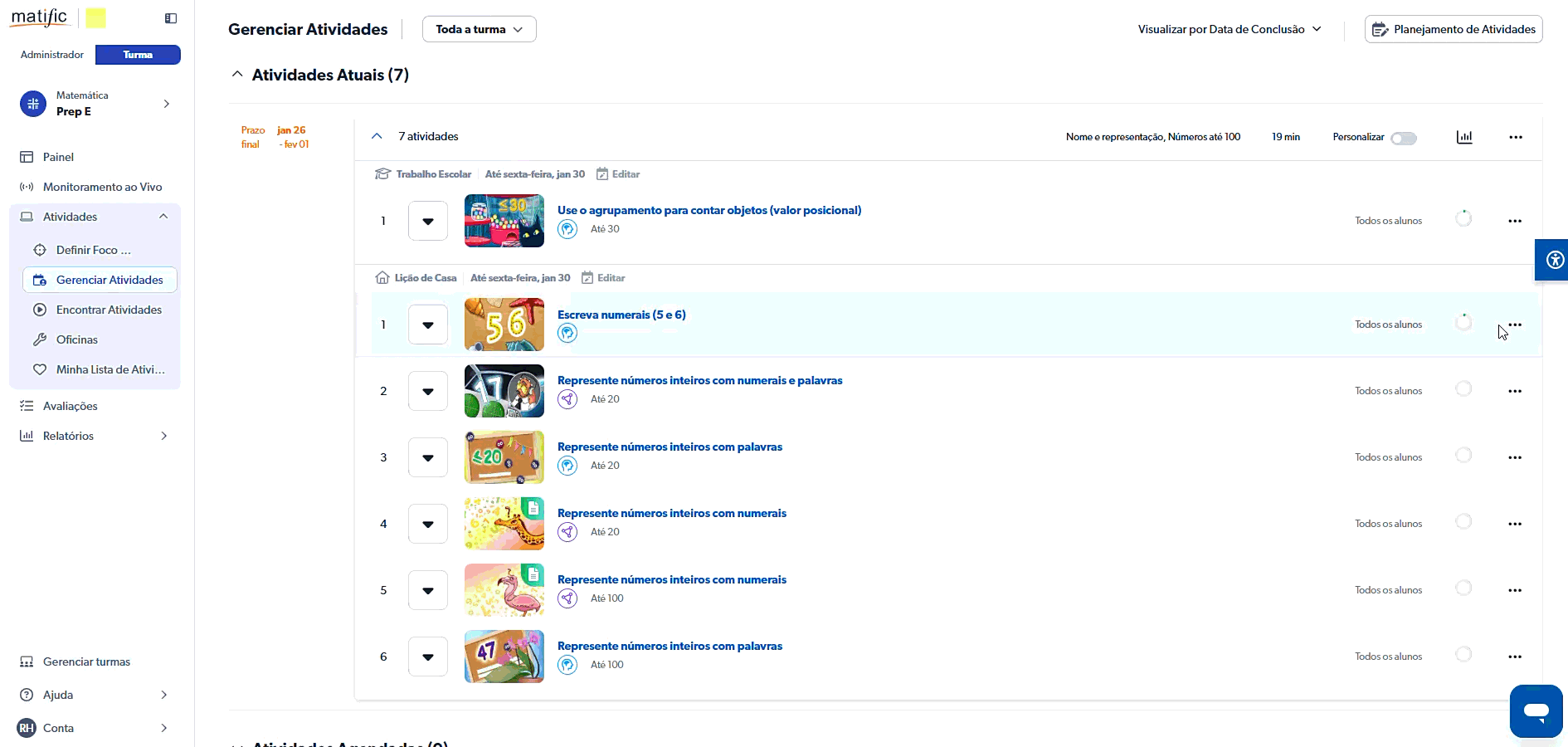
Task: Click the Matemática Prep E class icon
Action: [33, 104]
